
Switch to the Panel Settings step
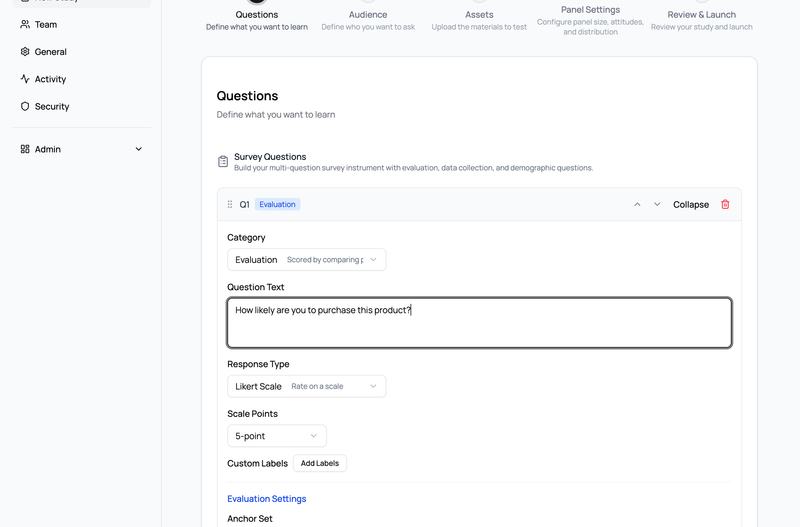click(590, 10)
